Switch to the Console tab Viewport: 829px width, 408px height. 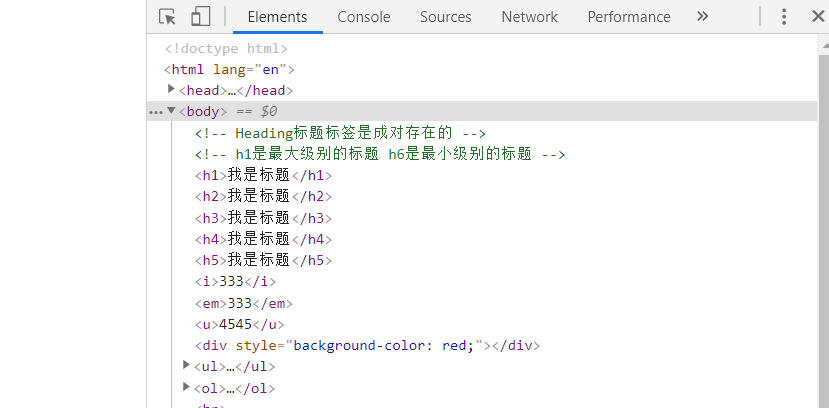[x=364, y=17]
